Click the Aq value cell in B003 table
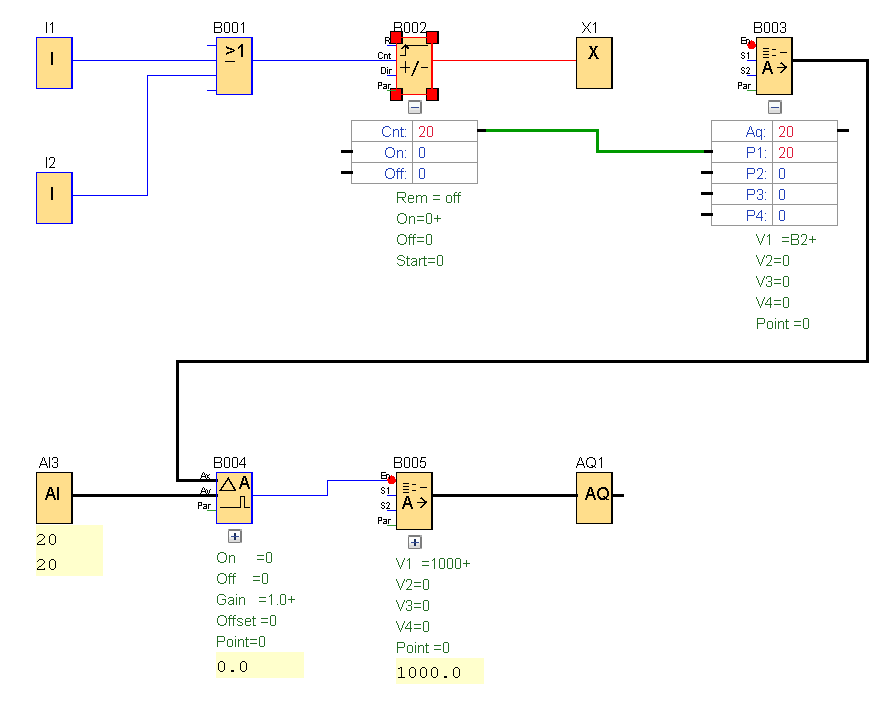 pos(805,131)
